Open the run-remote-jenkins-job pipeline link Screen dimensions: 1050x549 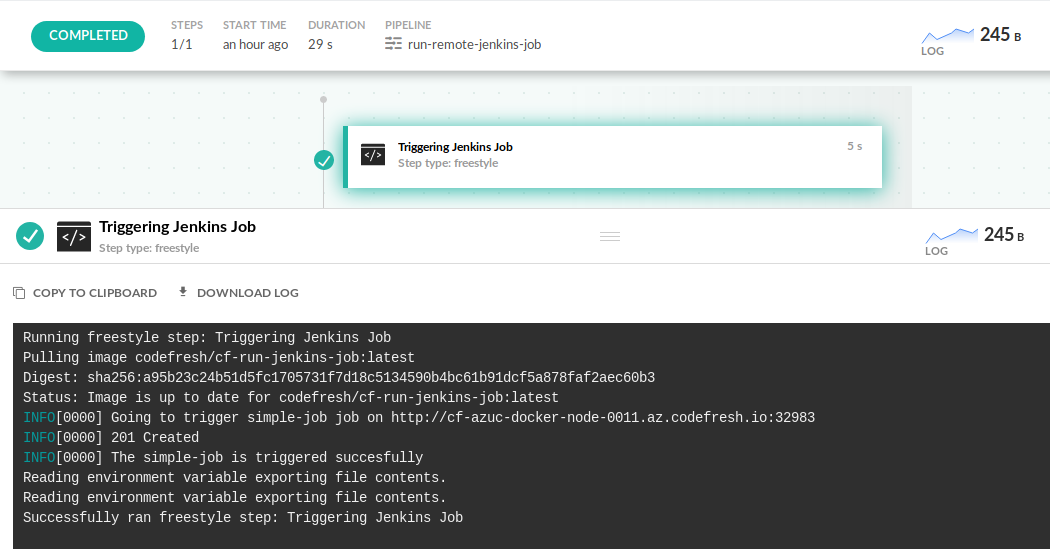(x=474, y=44)
